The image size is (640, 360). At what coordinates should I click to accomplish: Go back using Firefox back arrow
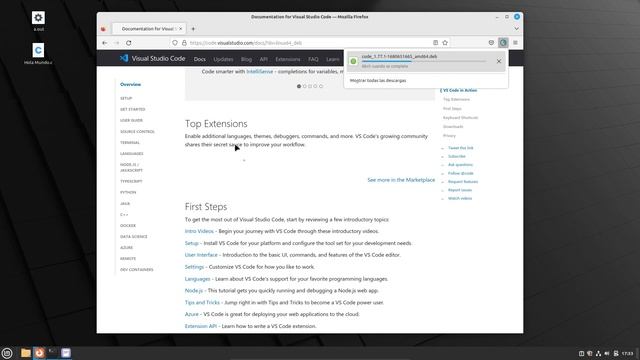pos(105,43)
